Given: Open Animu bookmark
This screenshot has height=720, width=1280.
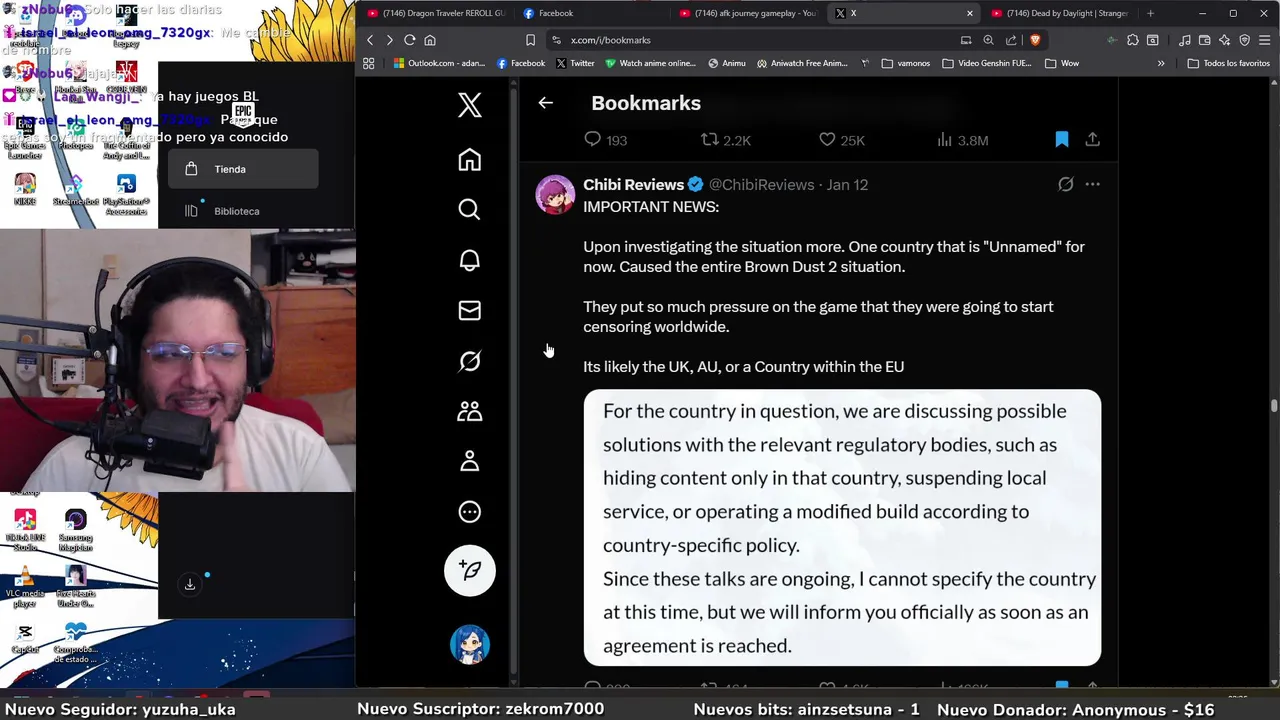Looking at the screenshot, I should click(x=727, y=63).
